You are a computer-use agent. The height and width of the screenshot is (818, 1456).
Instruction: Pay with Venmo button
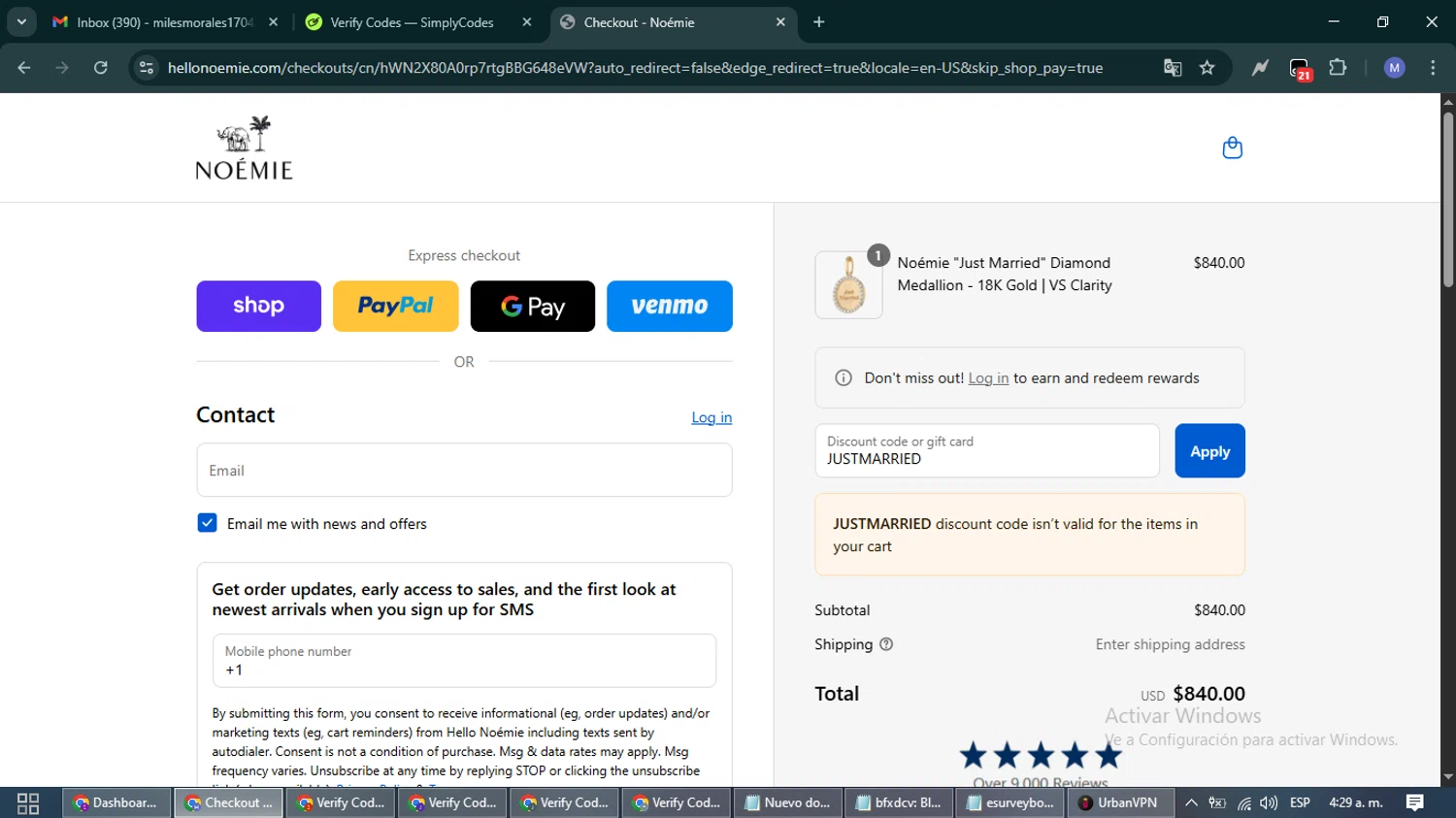(x=669, y=306)
